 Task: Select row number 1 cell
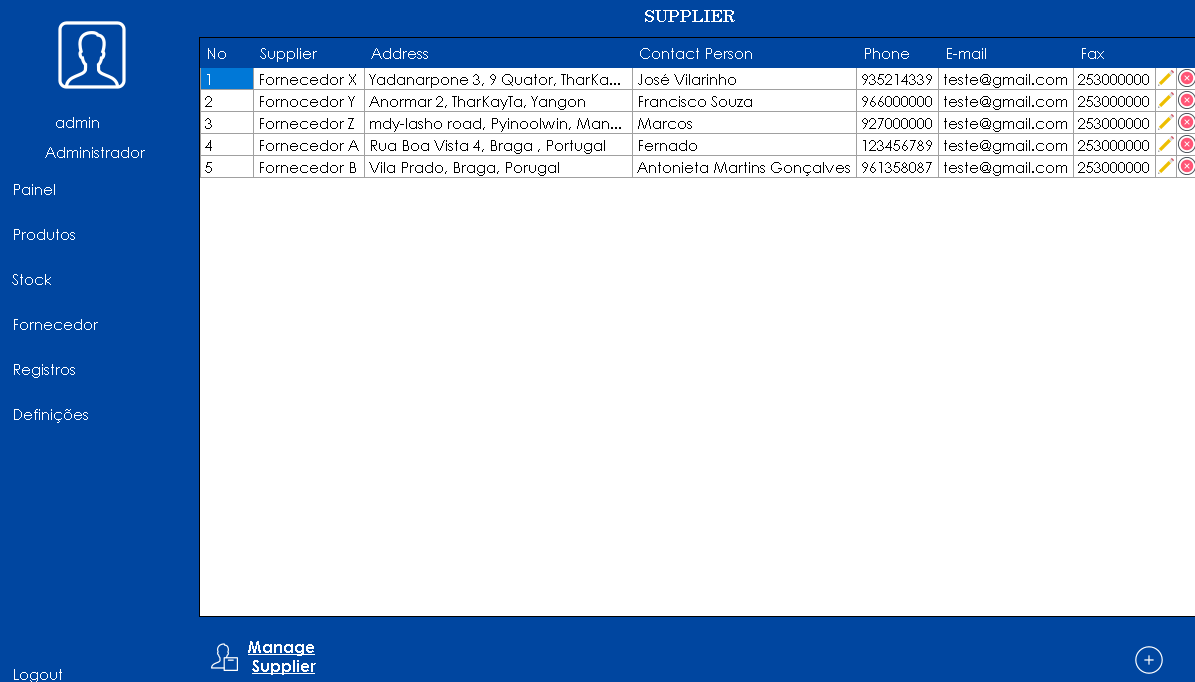click(x=227, y=79)
